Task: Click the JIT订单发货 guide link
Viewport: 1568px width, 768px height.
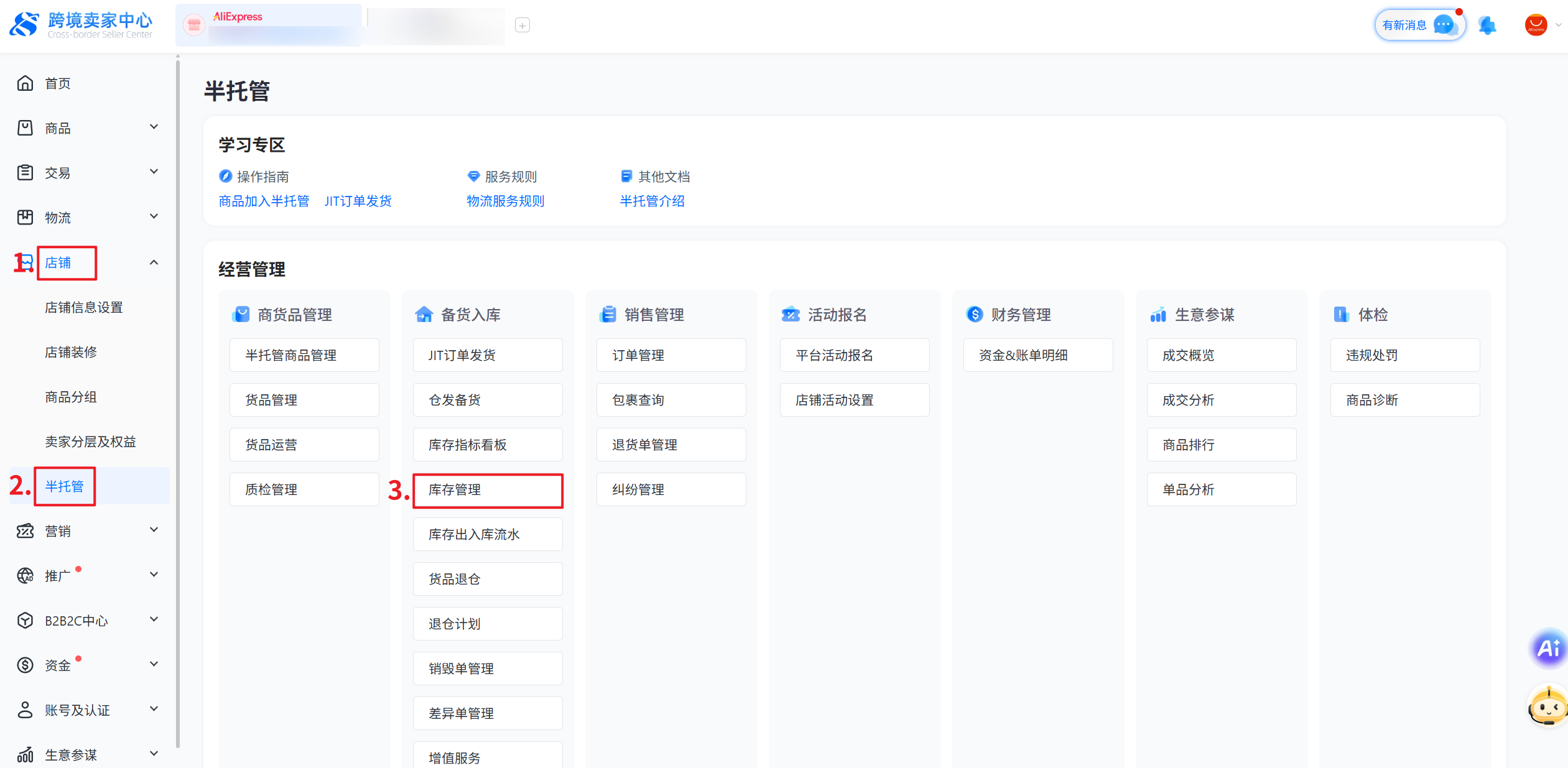Action: tap(358, 201)
